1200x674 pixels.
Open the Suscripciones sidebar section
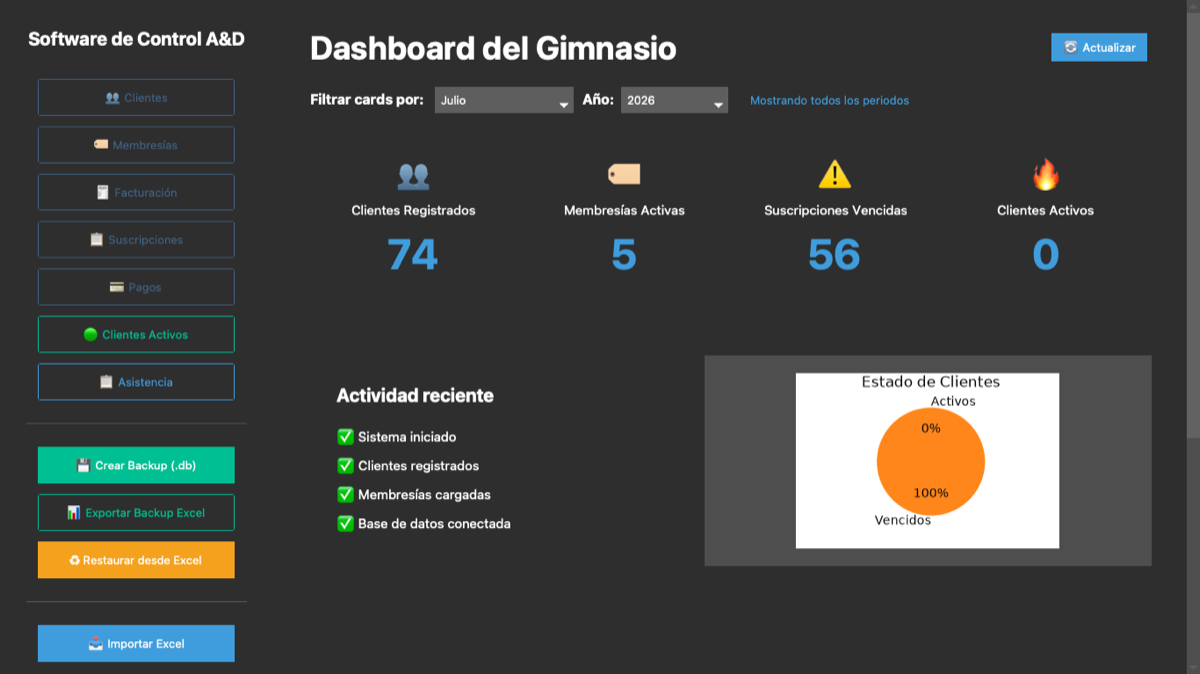pos(136,240)
